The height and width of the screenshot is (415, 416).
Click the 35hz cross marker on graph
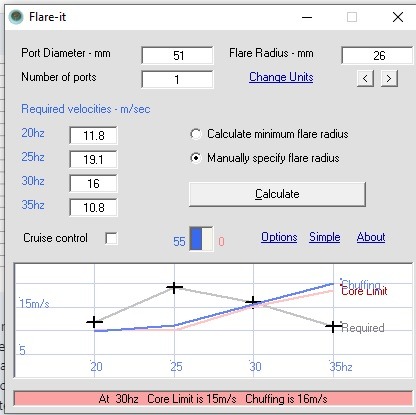tap(333, 326)
